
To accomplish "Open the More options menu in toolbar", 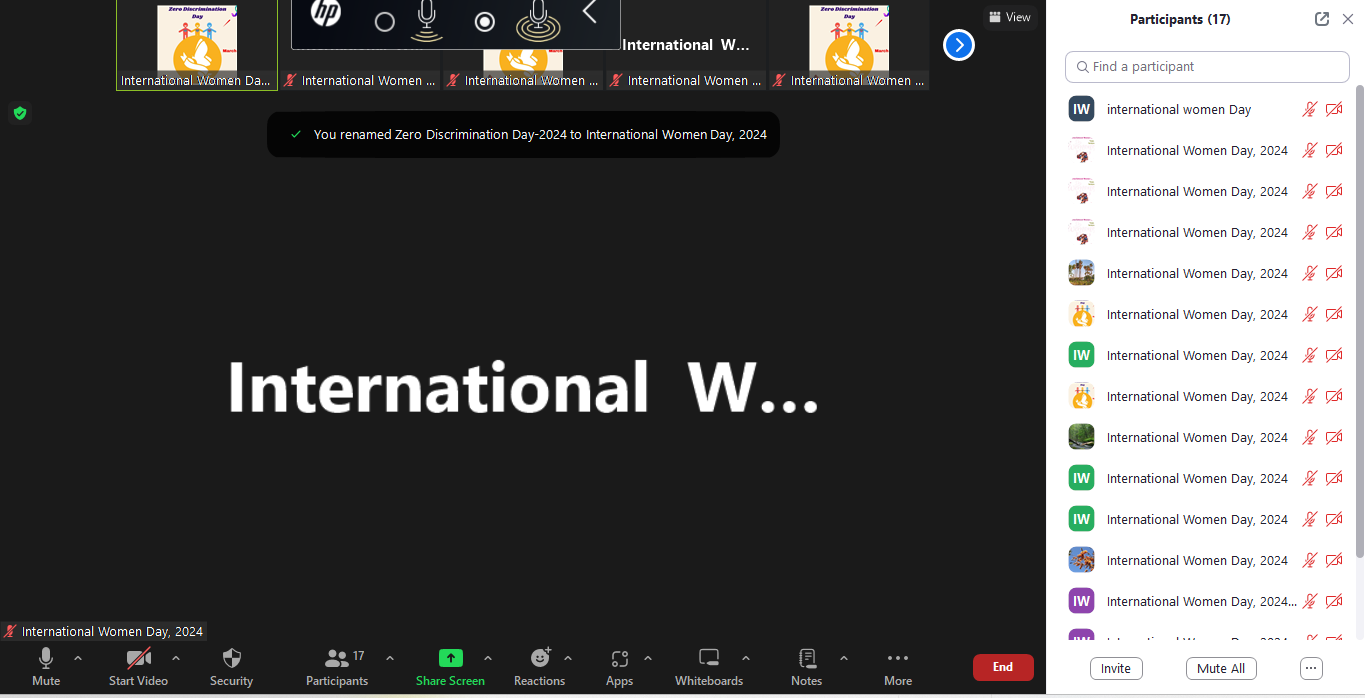I will tap(897, 666).
